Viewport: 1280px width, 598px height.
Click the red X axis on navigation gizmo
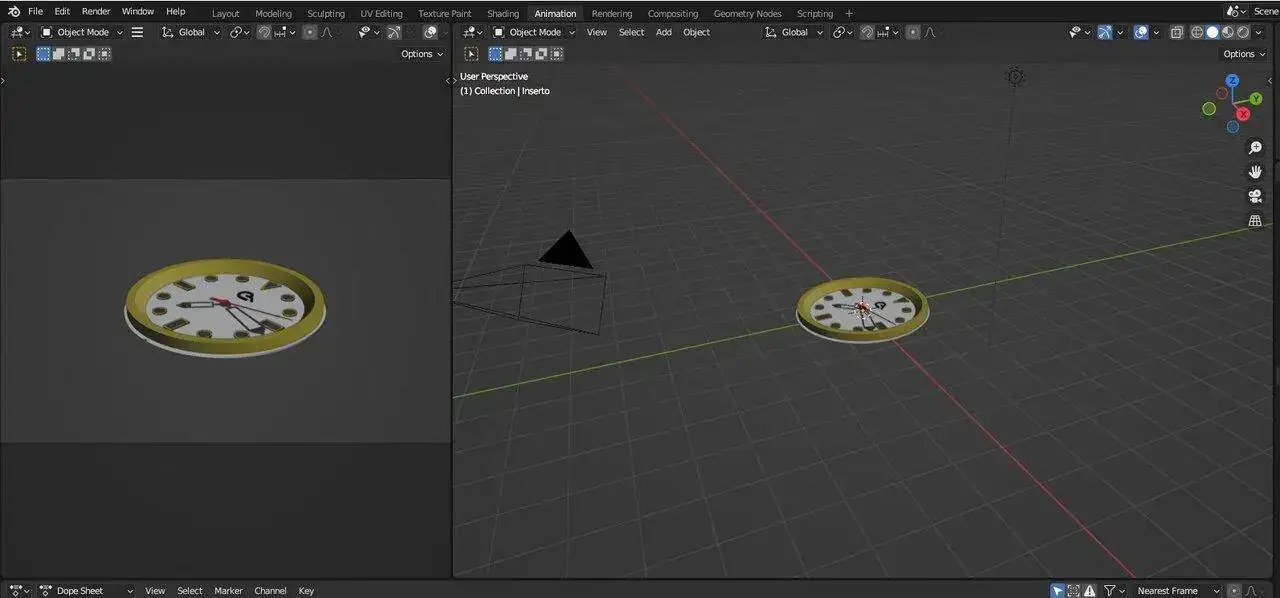1243,114
